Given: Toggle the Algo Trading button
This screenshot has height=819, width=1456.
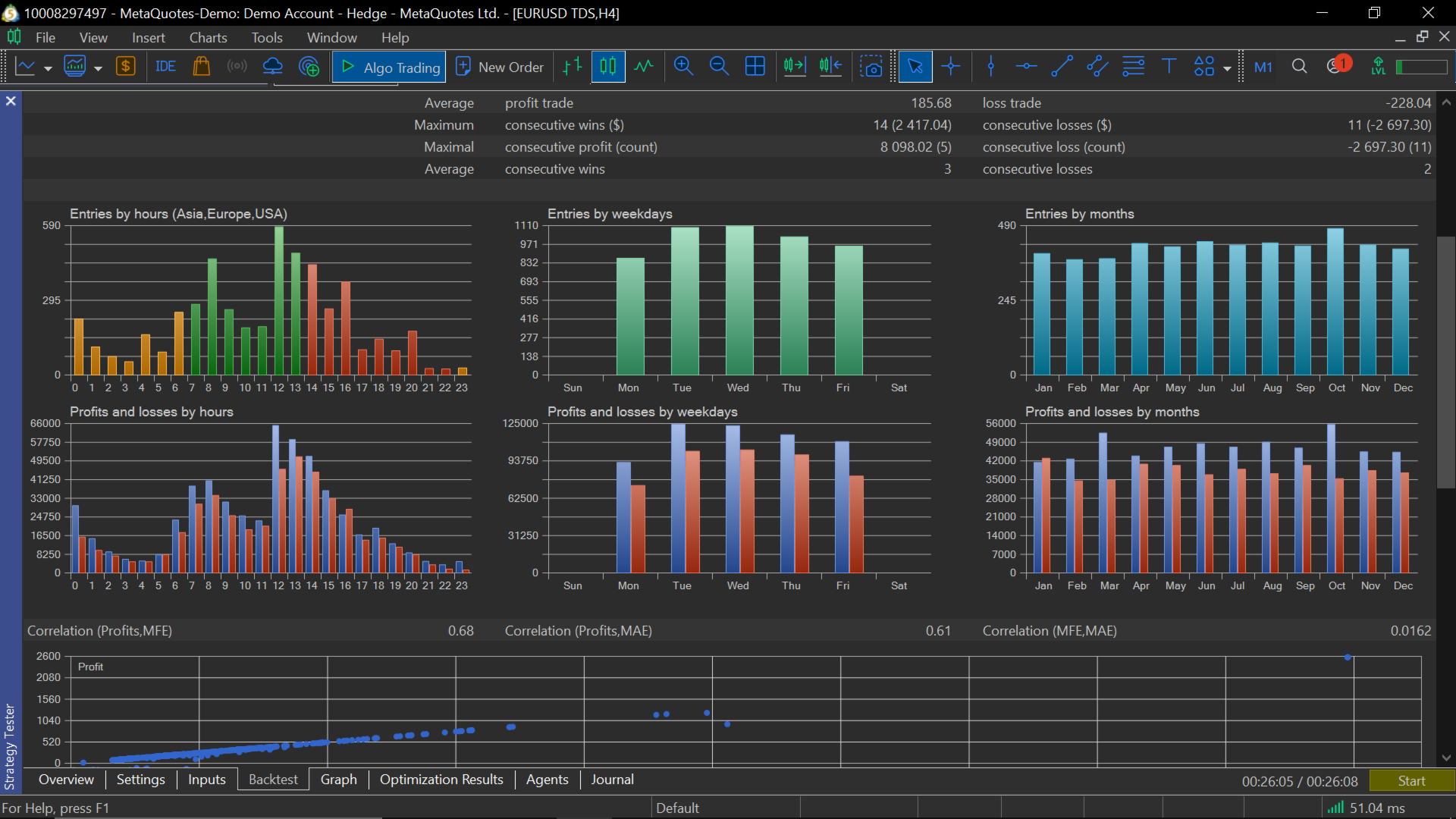Looking at the screenshot, I should click(390, 67).
